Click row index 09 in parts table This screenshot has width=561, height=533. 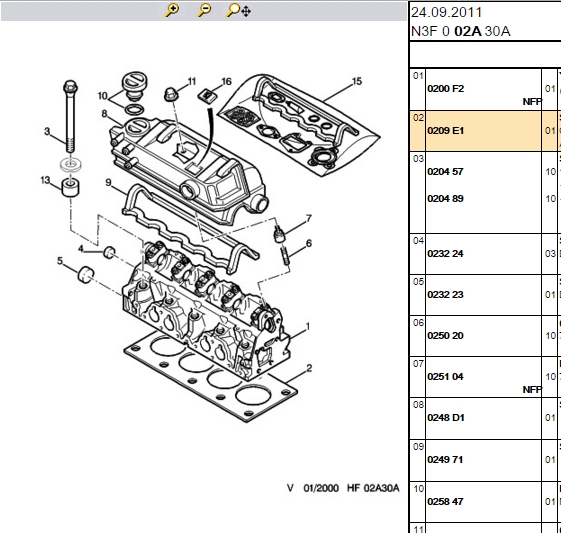coord(418,446)
